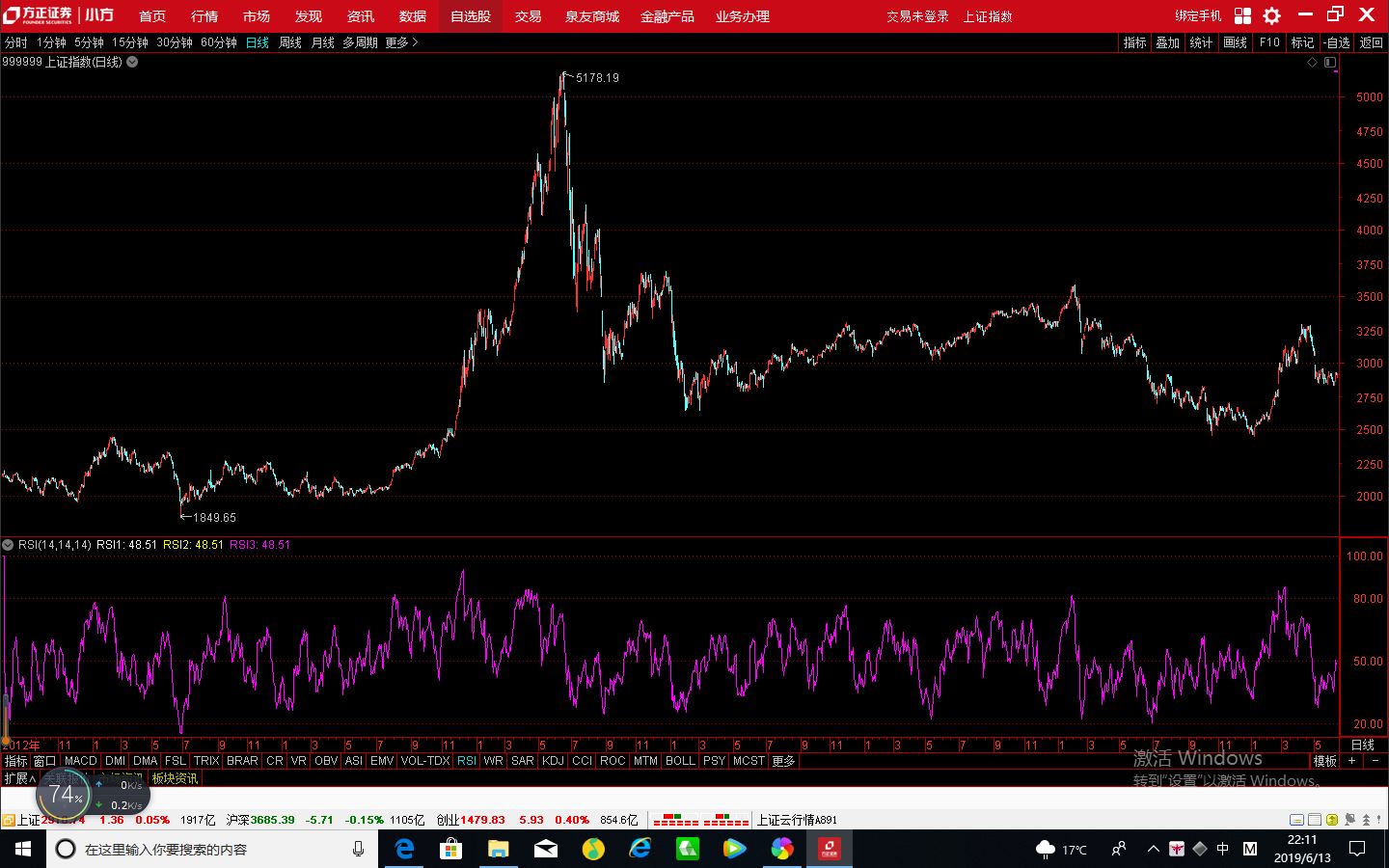Screen dimensions: 1389x868
Task: Remove from watchlist with -自选
Action: coord(1337,42)
